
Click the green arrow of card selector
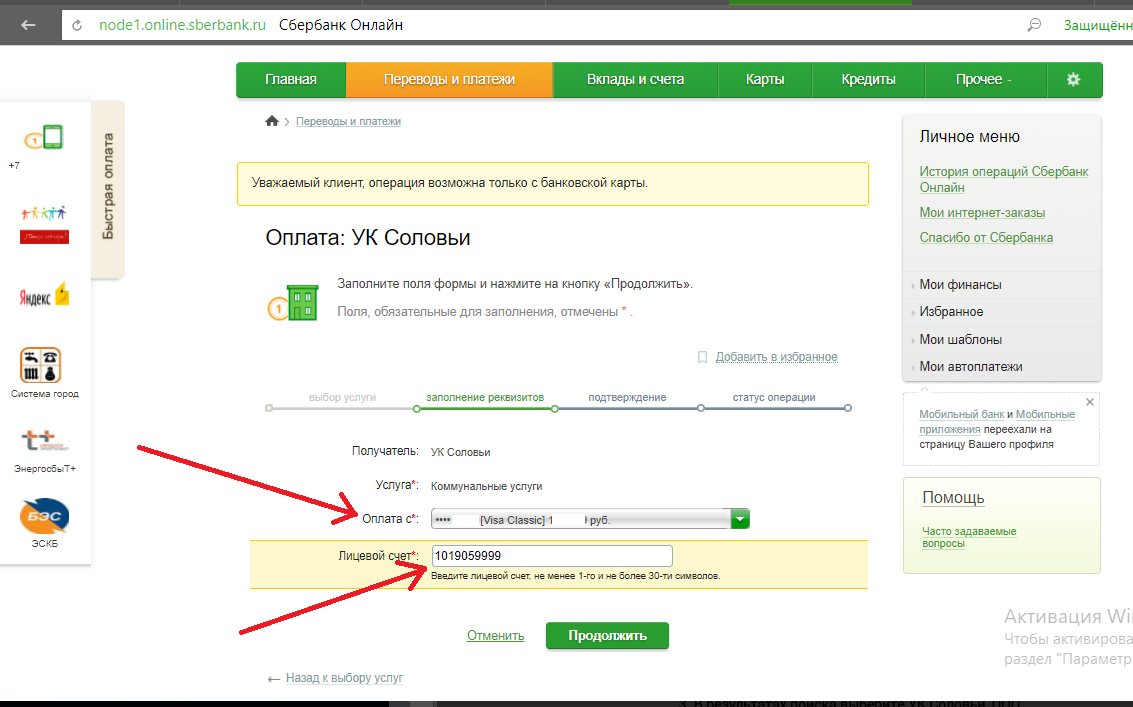point(740,519)
